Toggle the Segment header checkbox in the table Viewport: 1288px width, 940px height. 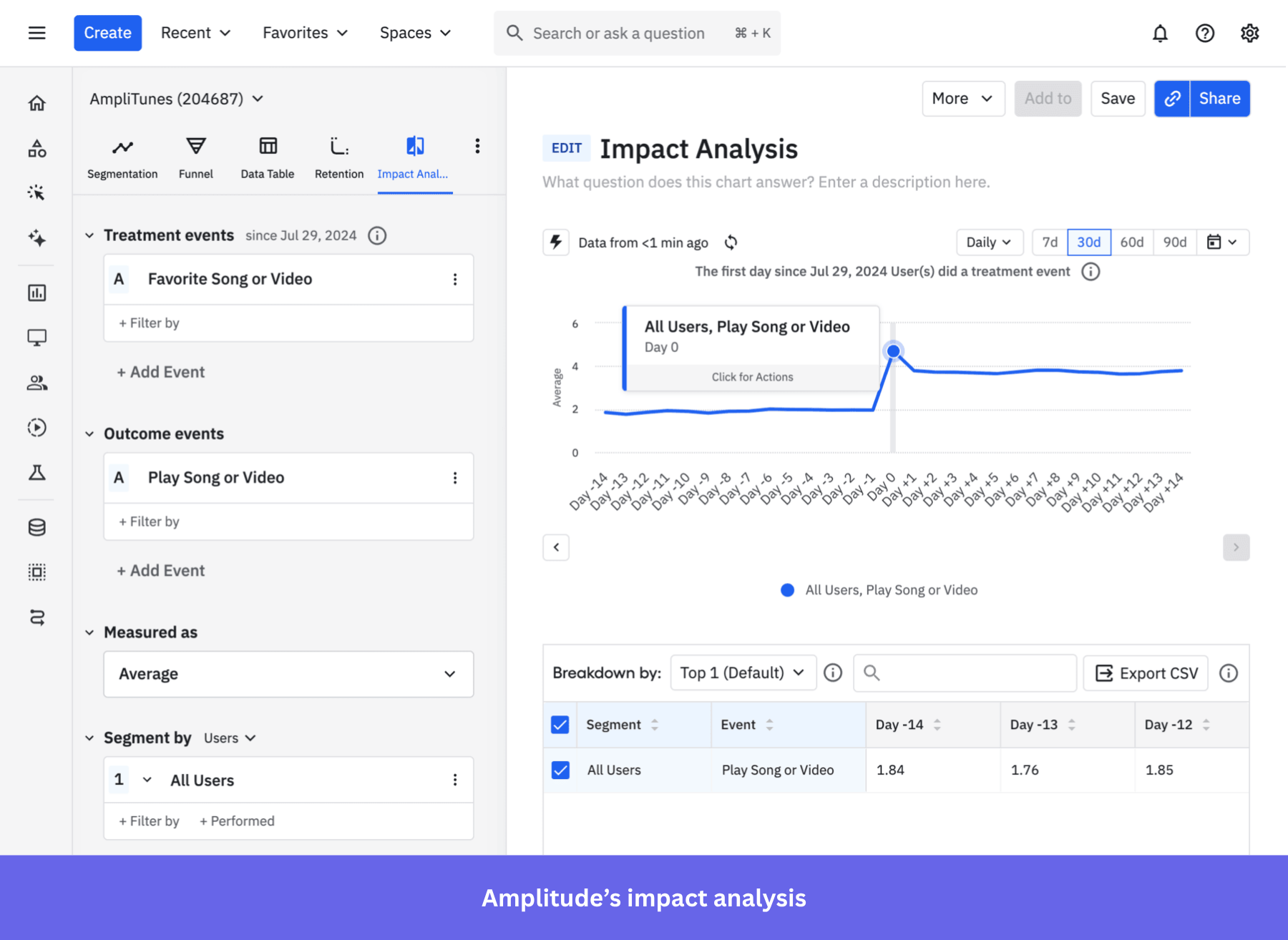pyautogui.click(x=560, y=724)
